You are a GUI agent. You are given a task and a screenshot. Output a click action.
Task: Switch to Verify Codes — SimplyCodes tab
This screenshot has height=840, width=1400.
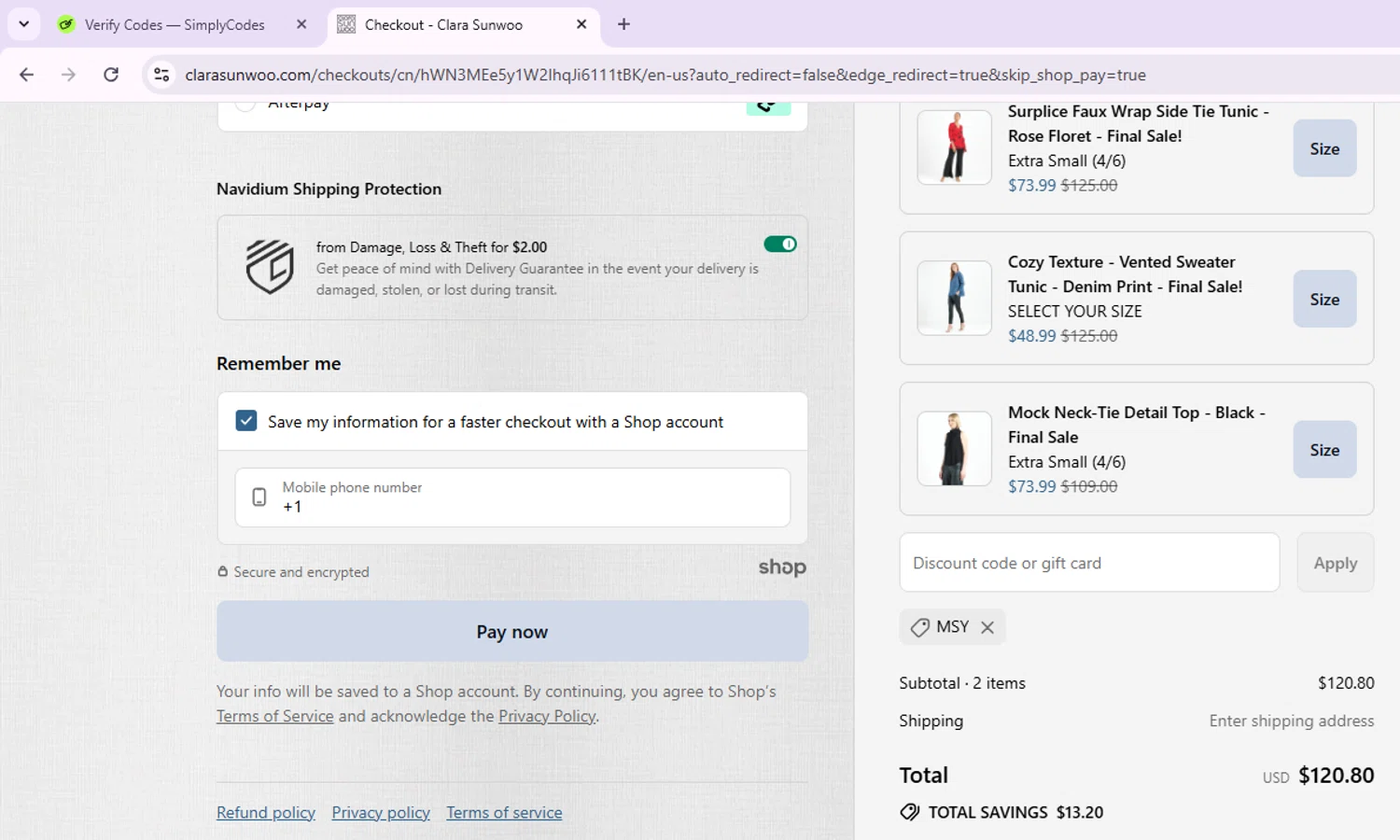coord(174,25)
